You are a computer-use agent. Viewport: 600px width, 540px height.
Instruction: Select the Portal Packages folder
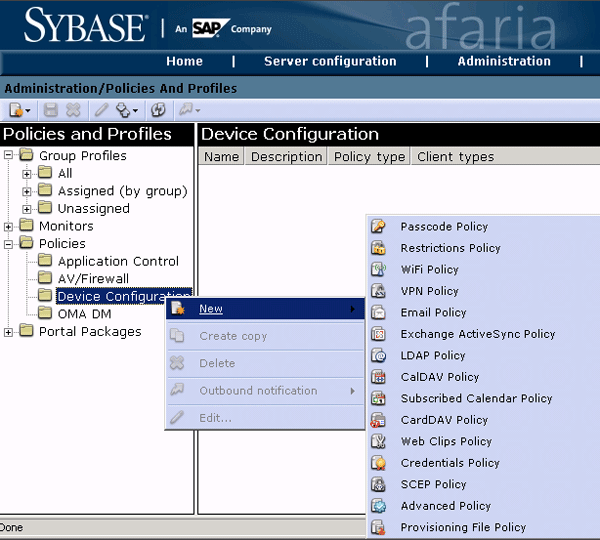[90, 331]
